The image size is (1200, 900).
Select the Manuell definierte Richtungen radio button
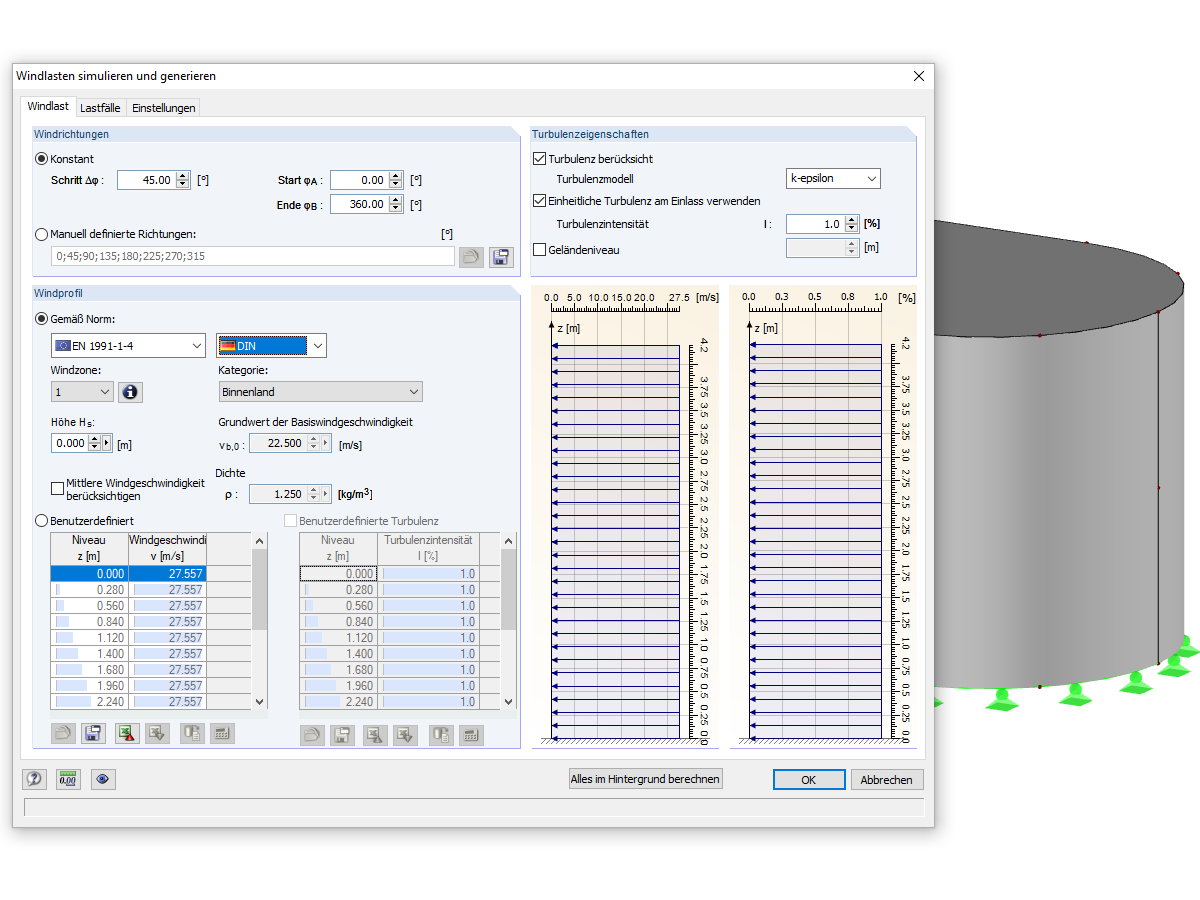(x=41, y=233)
